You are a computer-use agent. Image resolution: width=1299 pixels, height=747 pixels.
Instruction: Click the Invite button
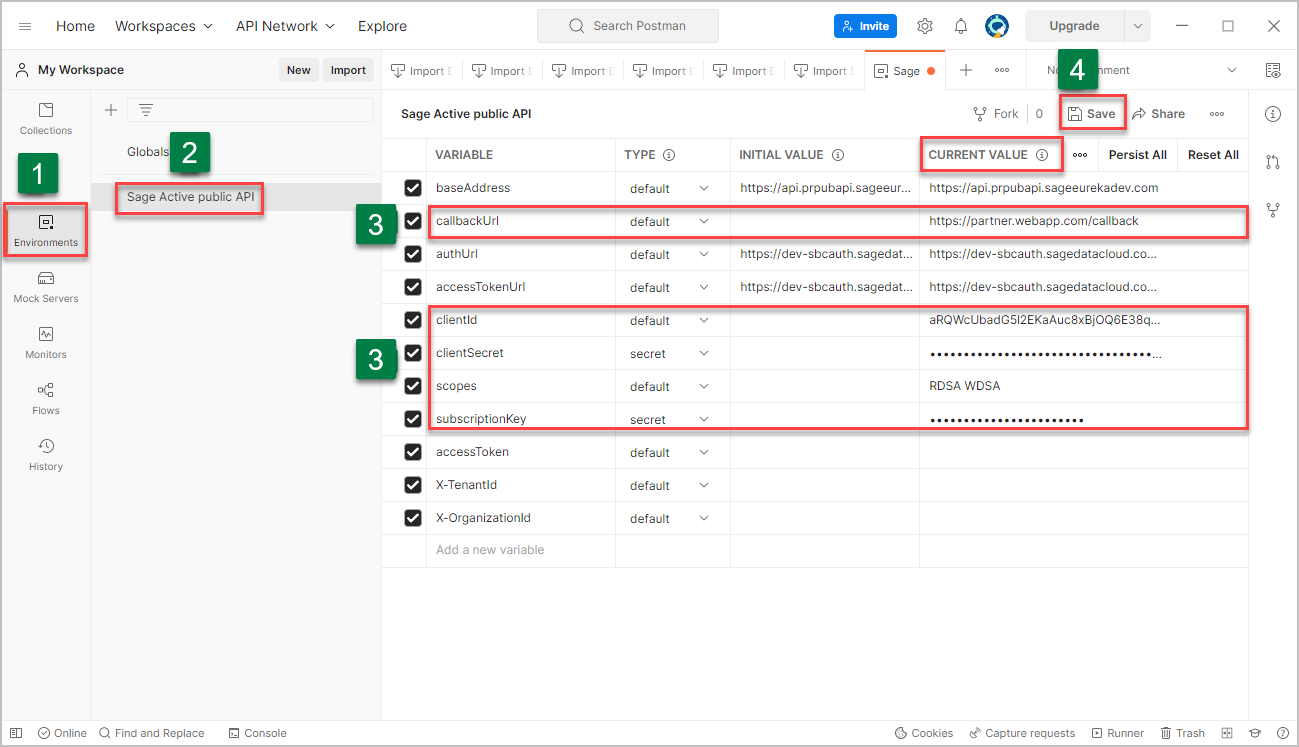point(865,26)
